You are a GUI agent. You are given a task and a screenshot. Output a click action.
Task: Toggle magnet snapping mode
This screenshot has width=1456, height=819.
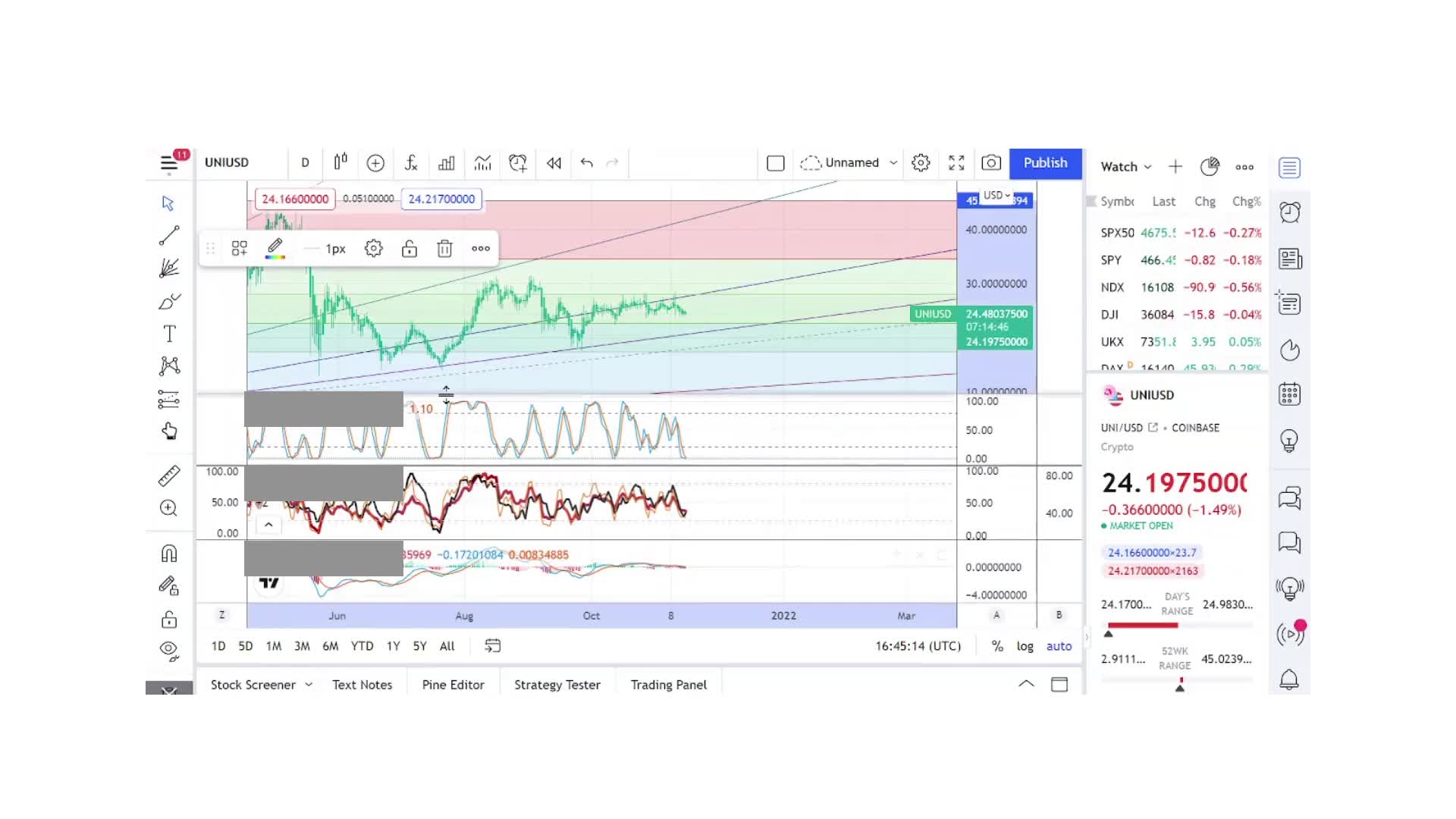168,554
